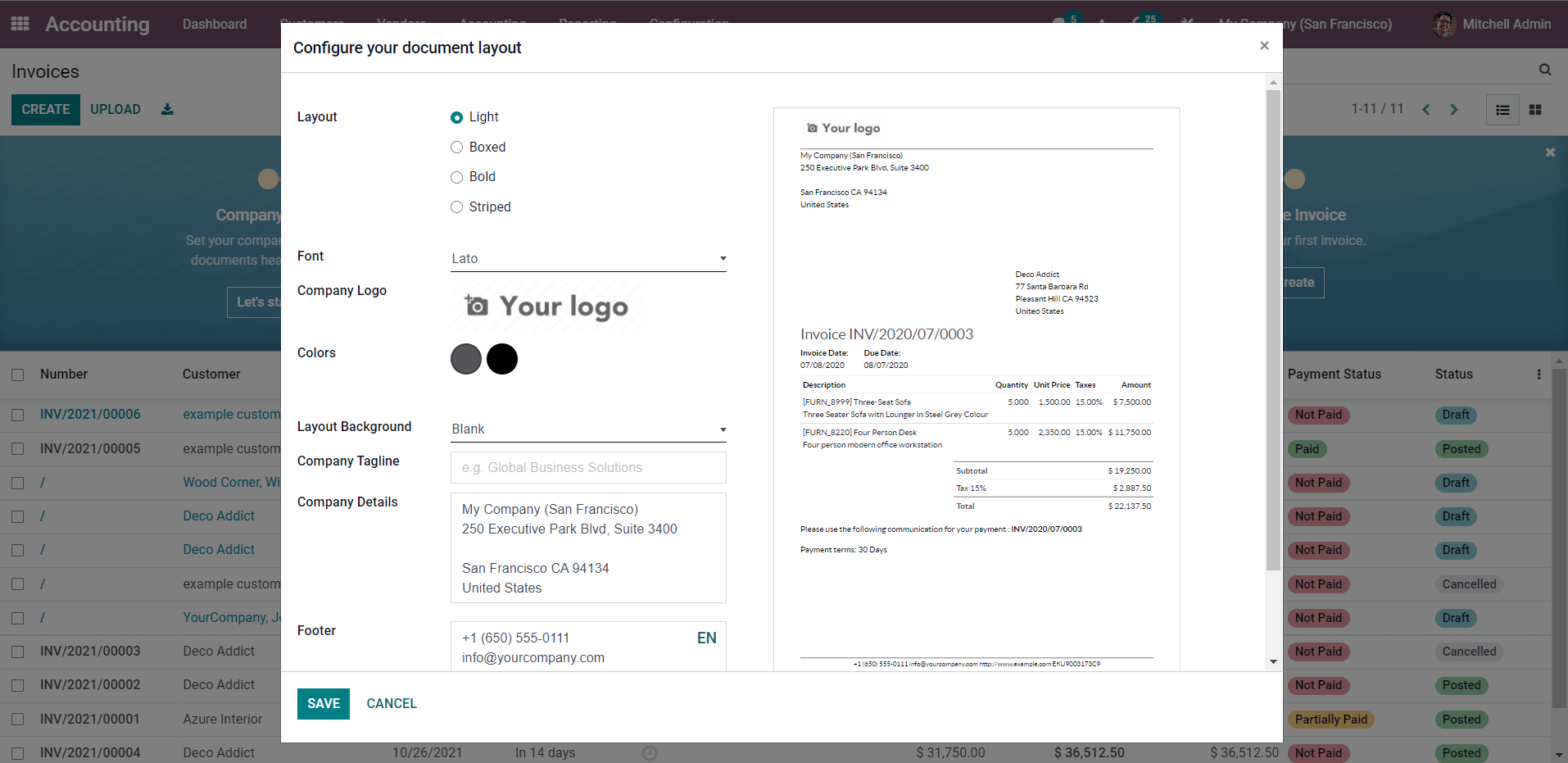
Task: Go to previous page arrow
Action: [x=1426, y=110]
